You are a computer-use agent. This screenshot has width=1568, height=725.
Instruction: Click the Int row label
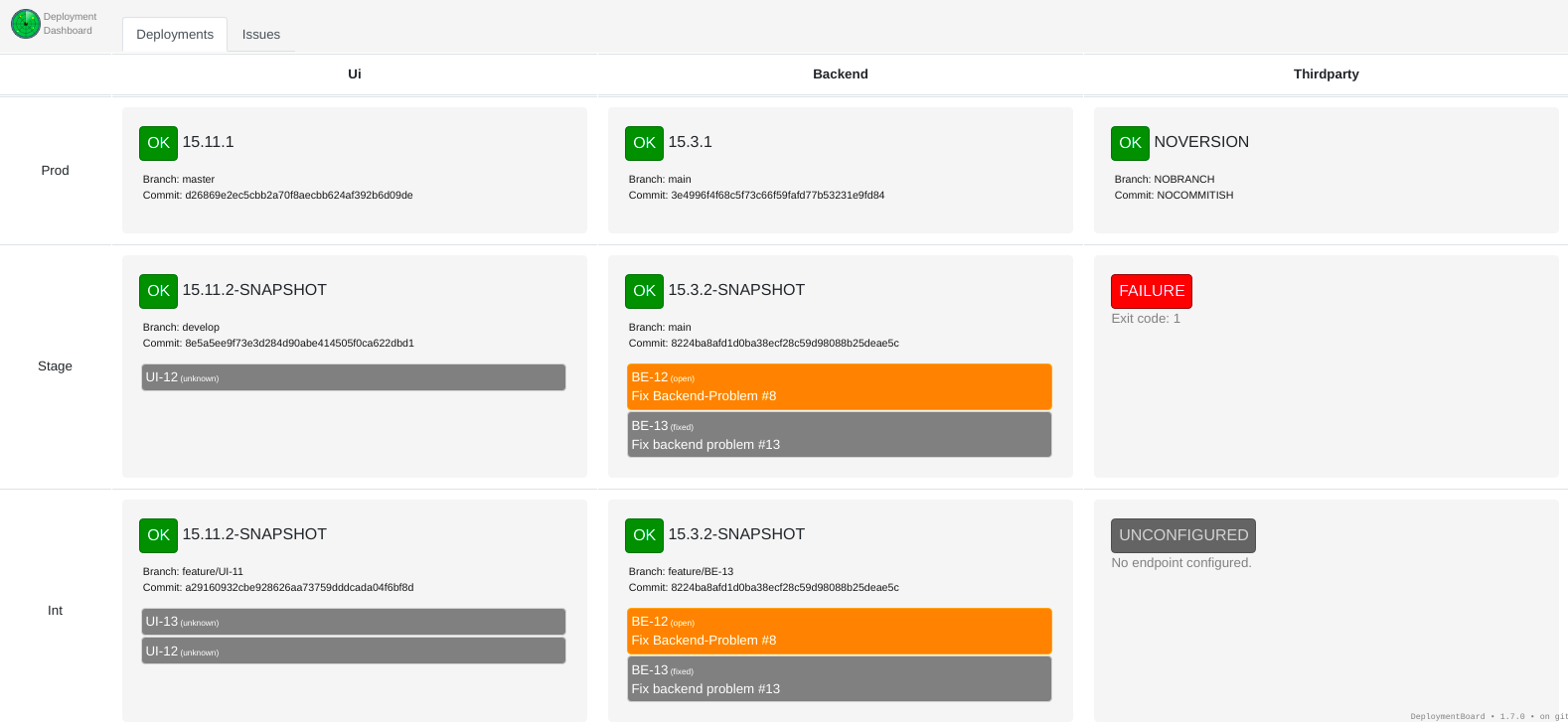(x=56, y=611)
